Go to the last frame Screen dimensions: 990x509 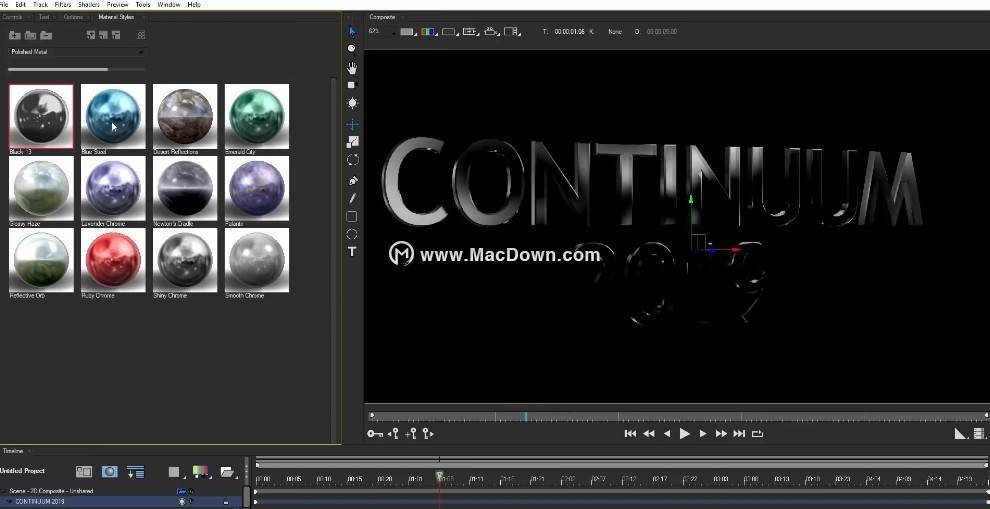[739, 434]
